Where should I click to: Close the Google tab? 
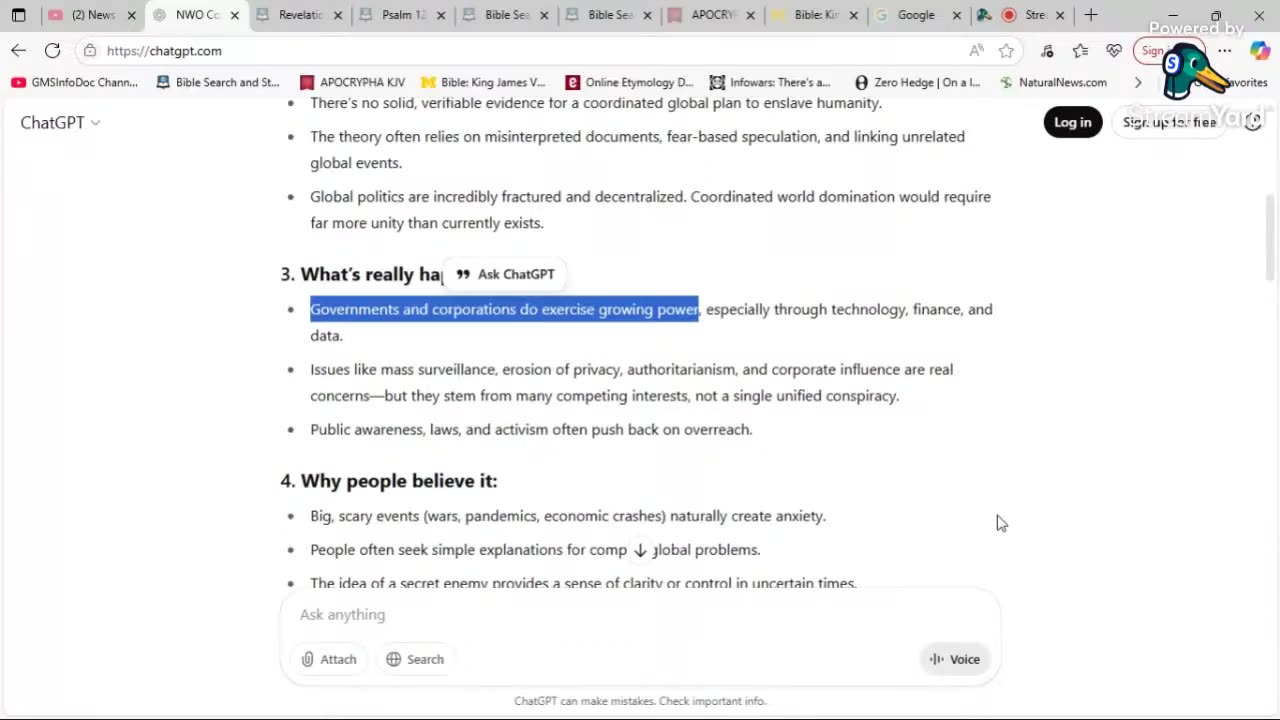pos(956,15)
